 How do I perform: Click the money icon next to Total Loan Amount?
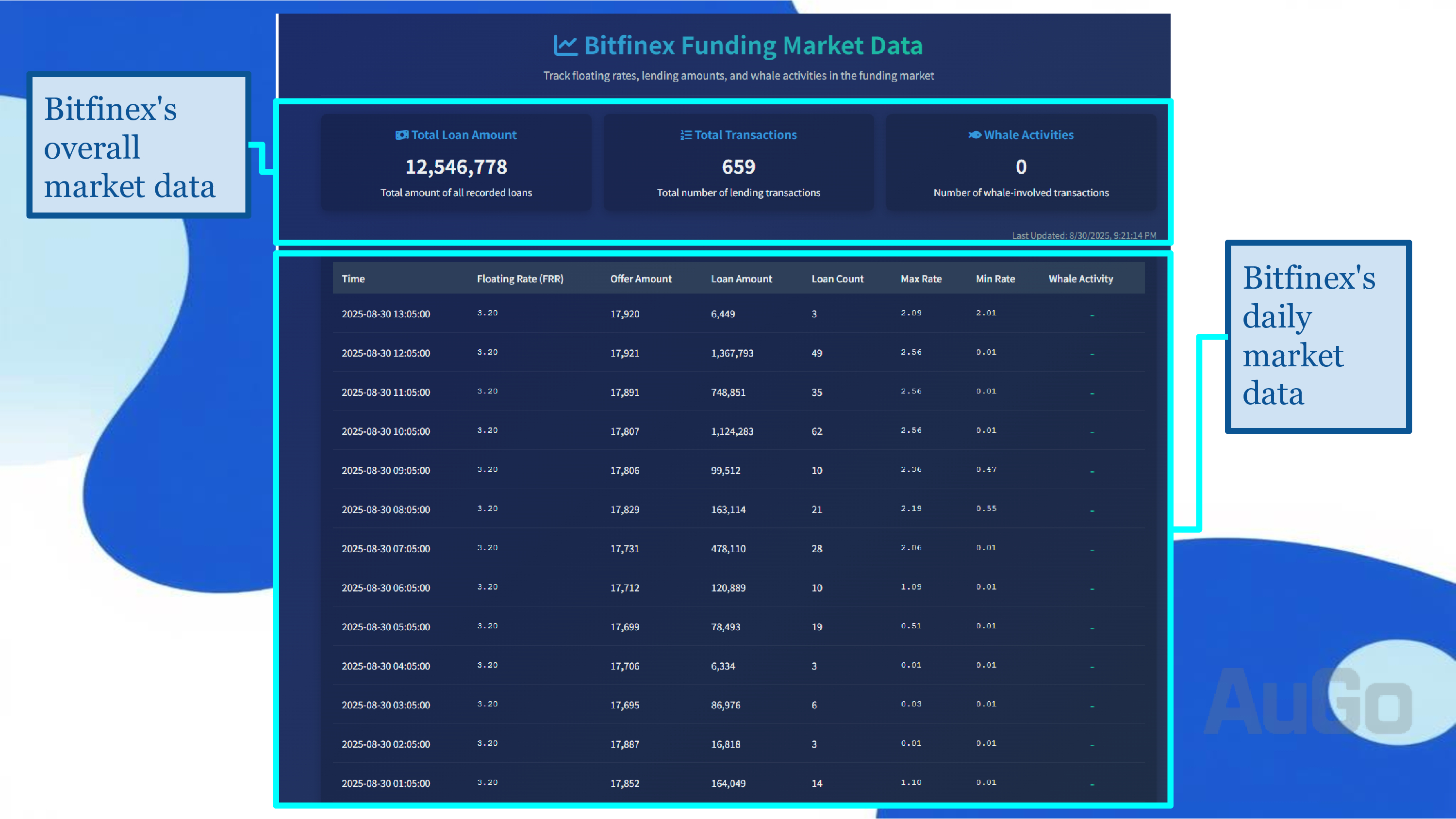[x=402, y=135]
